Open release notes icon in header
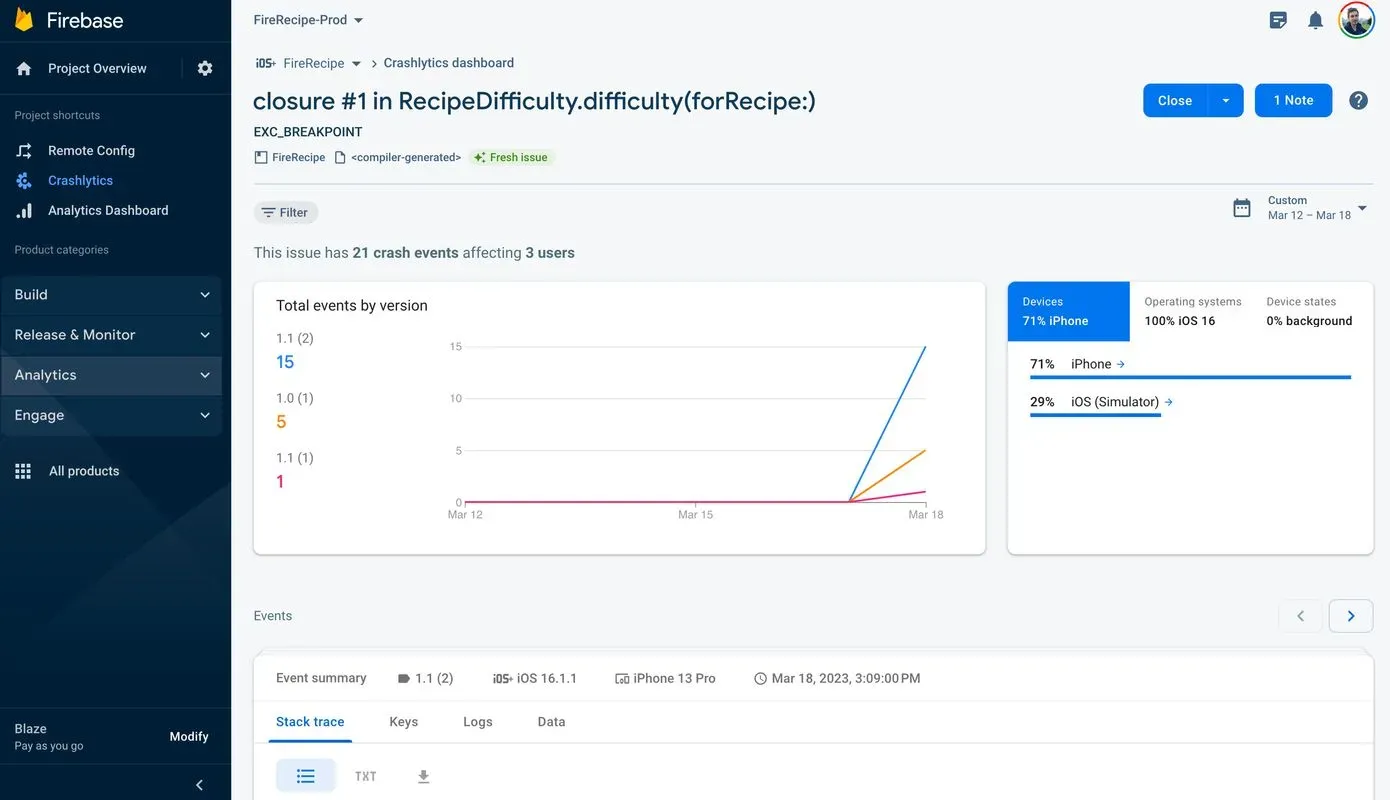 tap(1278, 20)
